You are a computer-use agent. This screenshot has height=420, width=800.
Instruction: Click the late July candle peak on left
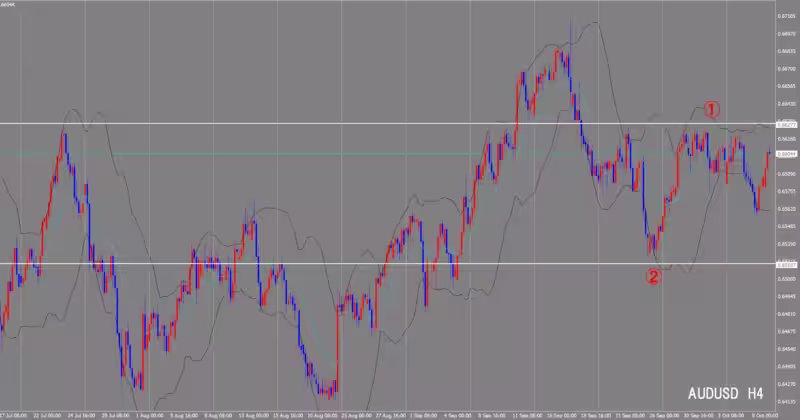(64, 134)
